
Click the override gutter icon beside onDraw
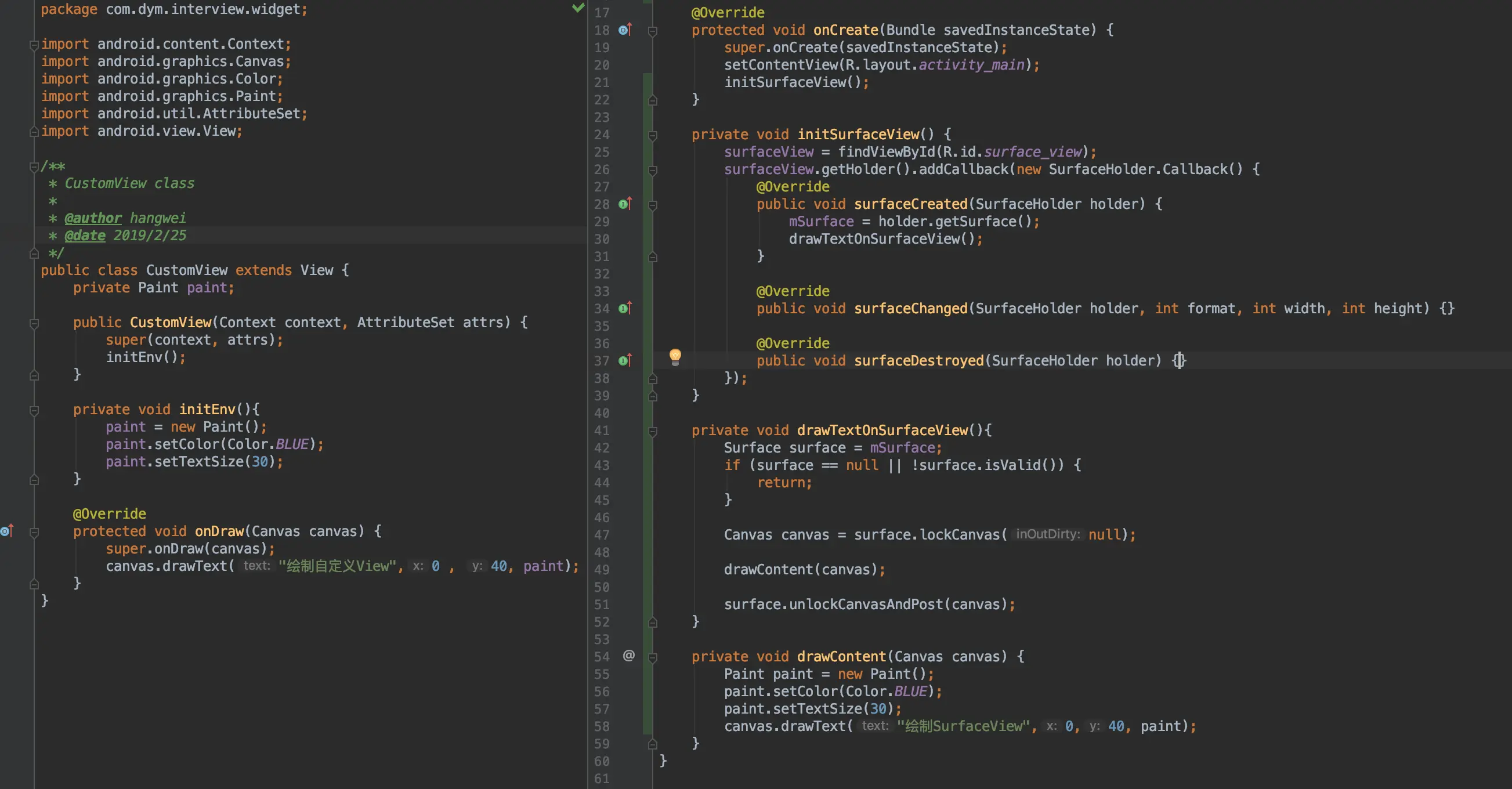pos(7,531)
